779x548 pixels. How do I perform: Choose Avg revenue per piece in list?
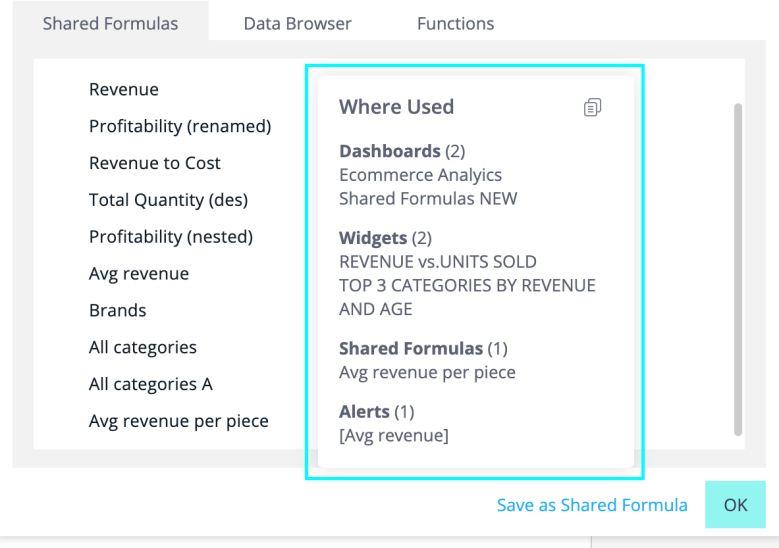[x=179, y=421]
